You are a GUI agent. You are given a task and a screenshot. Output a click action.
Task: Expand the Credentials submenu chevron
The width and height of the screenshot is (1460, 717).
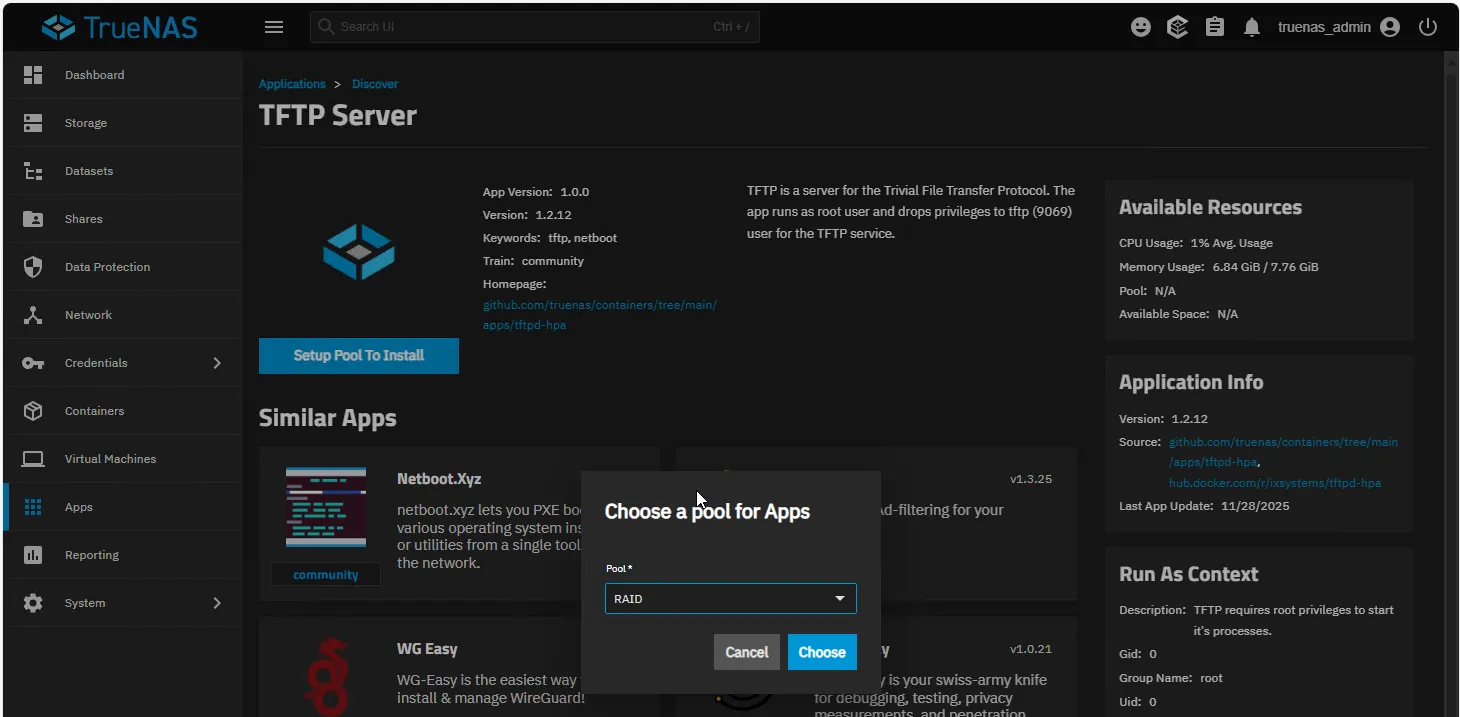coord(217,363)
